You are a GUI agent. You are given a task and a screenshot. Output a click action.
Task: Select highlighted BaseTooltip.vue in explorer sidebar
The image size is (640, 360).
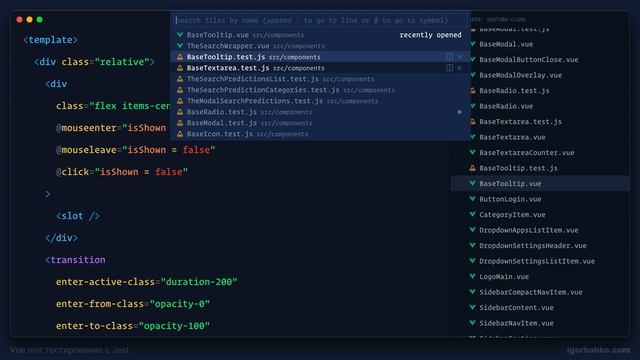pyautogui.click(x=540, y=184)
